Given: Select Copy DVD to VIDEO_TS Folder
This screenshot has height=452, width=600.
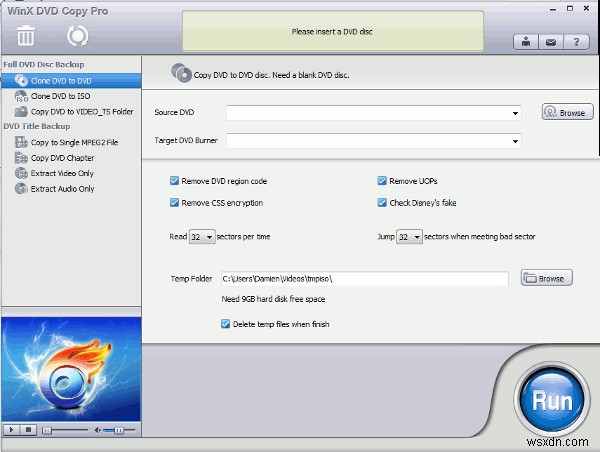Looking at the screenshot, I should tap(72, 111).
